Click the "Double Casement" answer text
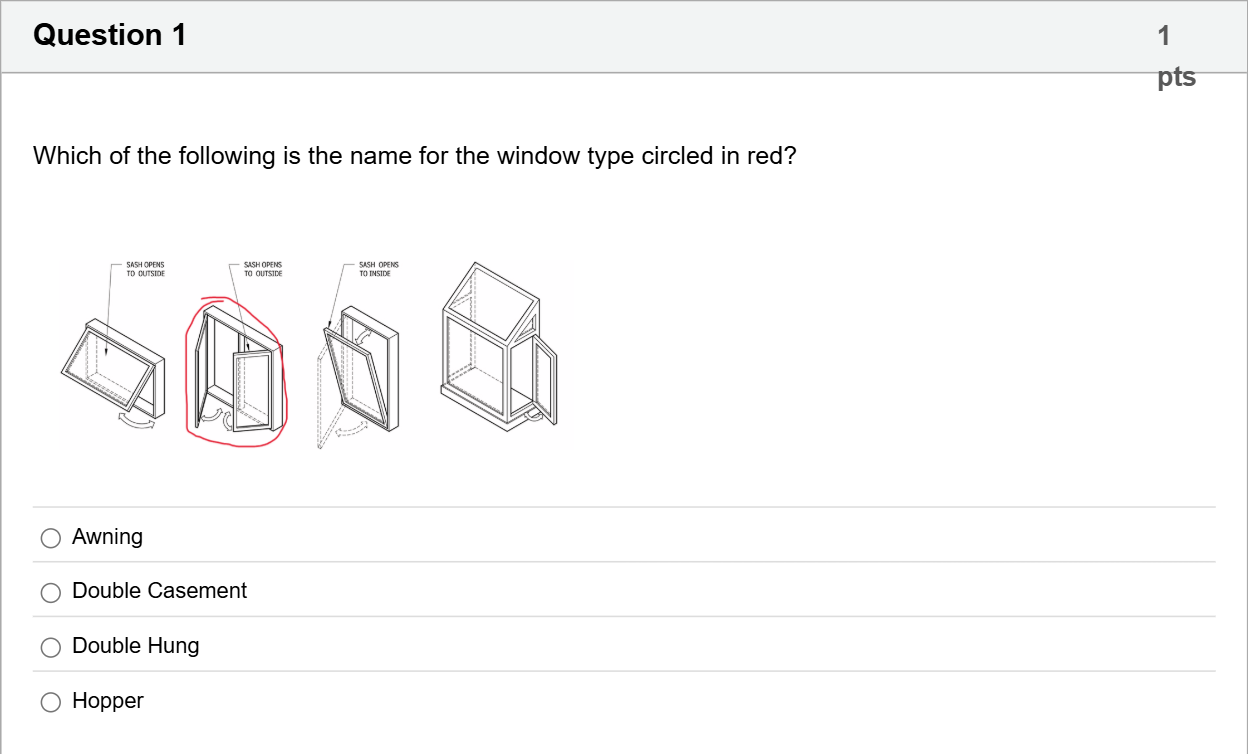Screen dimensions: 1248x754 pyautogui.click(x=160, y=591)
